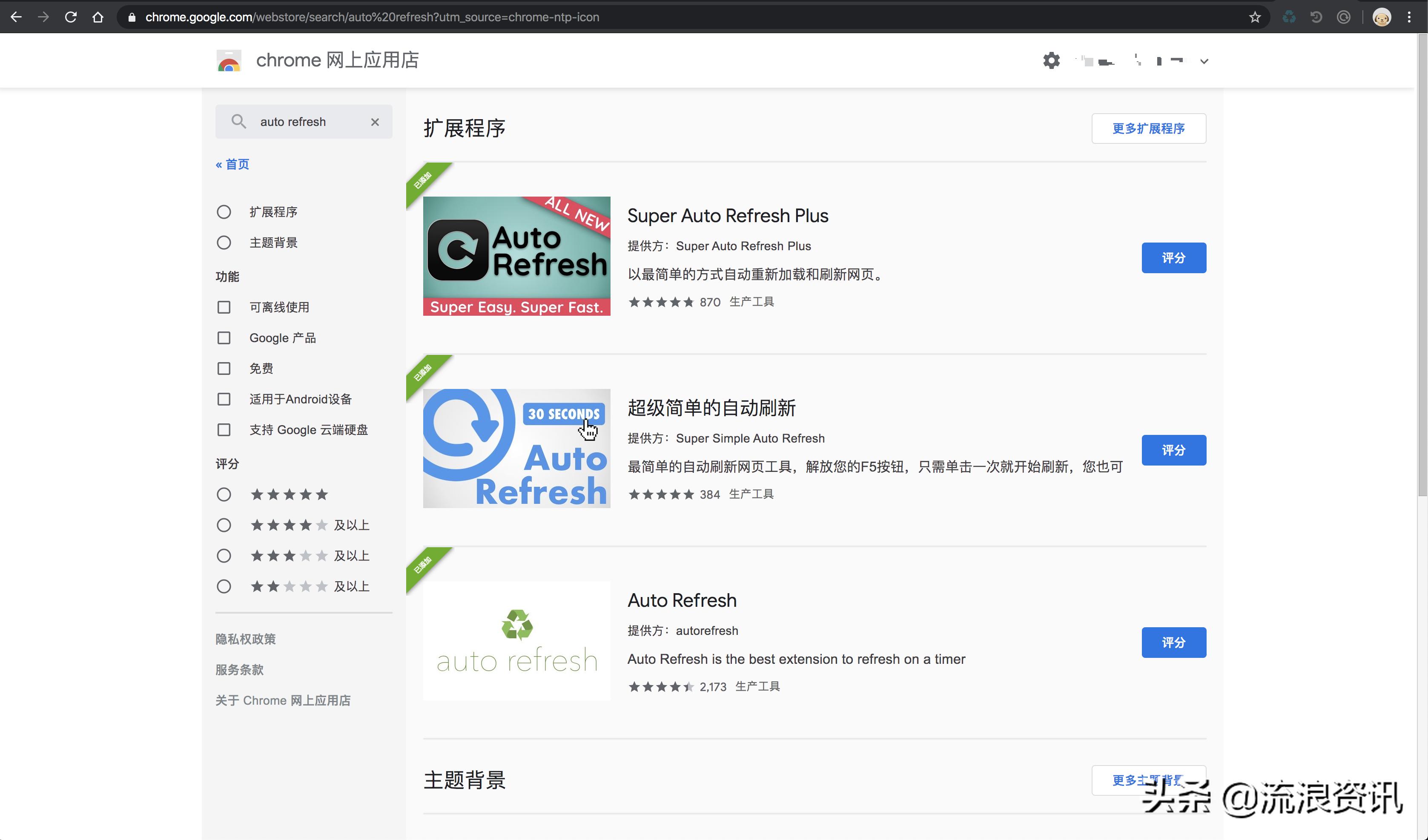Check the 免费 feature filter
The width and height of the screenshot is (1428, 840).
click(x=224, y=369)
